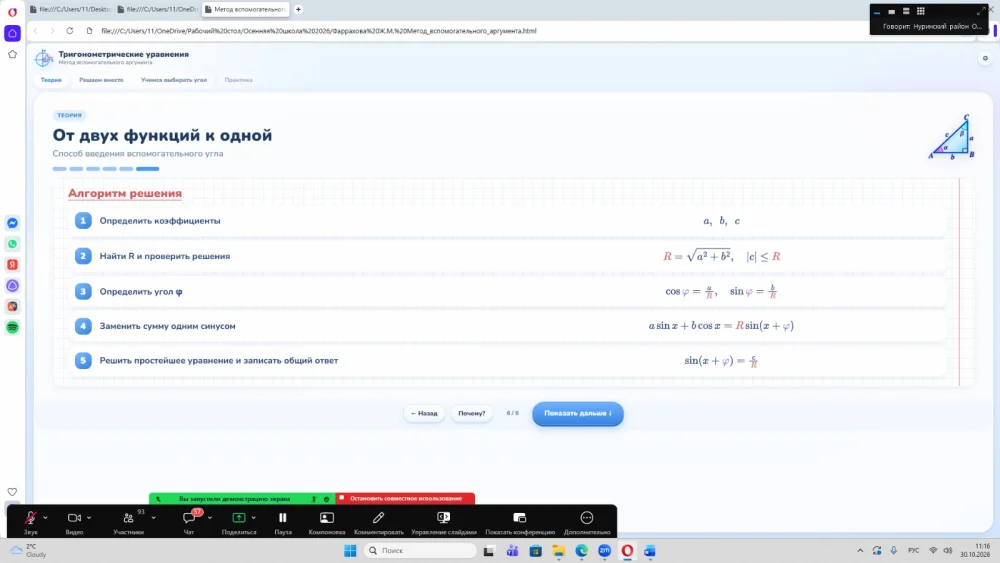Open Zoom from the Windows taskbar
The width and height of the screenshot is (1000, 563).
pyautogui.click(x=605, y=551)
